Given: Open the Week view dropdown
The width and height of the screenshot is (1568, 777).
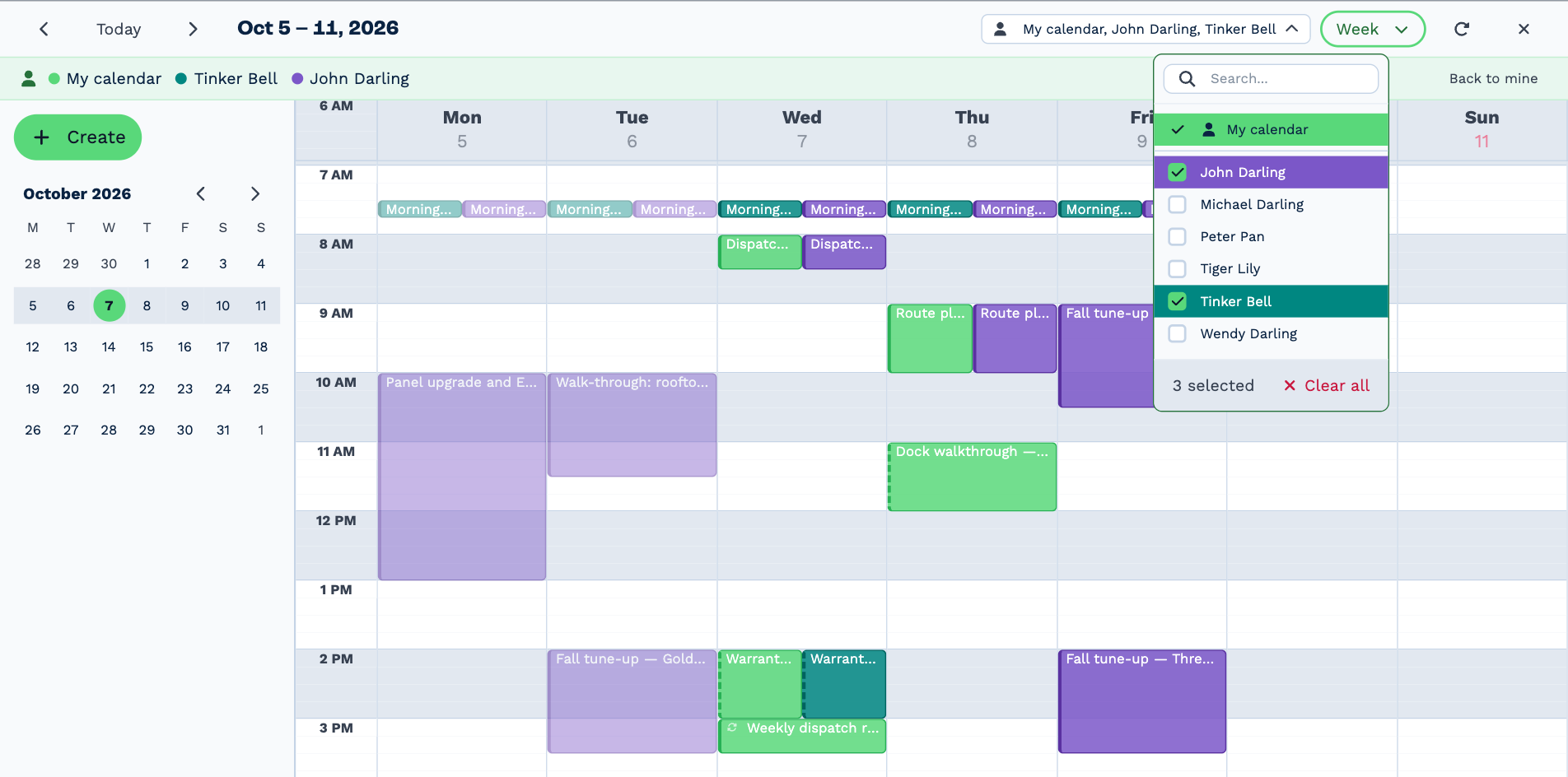Looking at the screenshot, I should click(x=1372, y=29).
